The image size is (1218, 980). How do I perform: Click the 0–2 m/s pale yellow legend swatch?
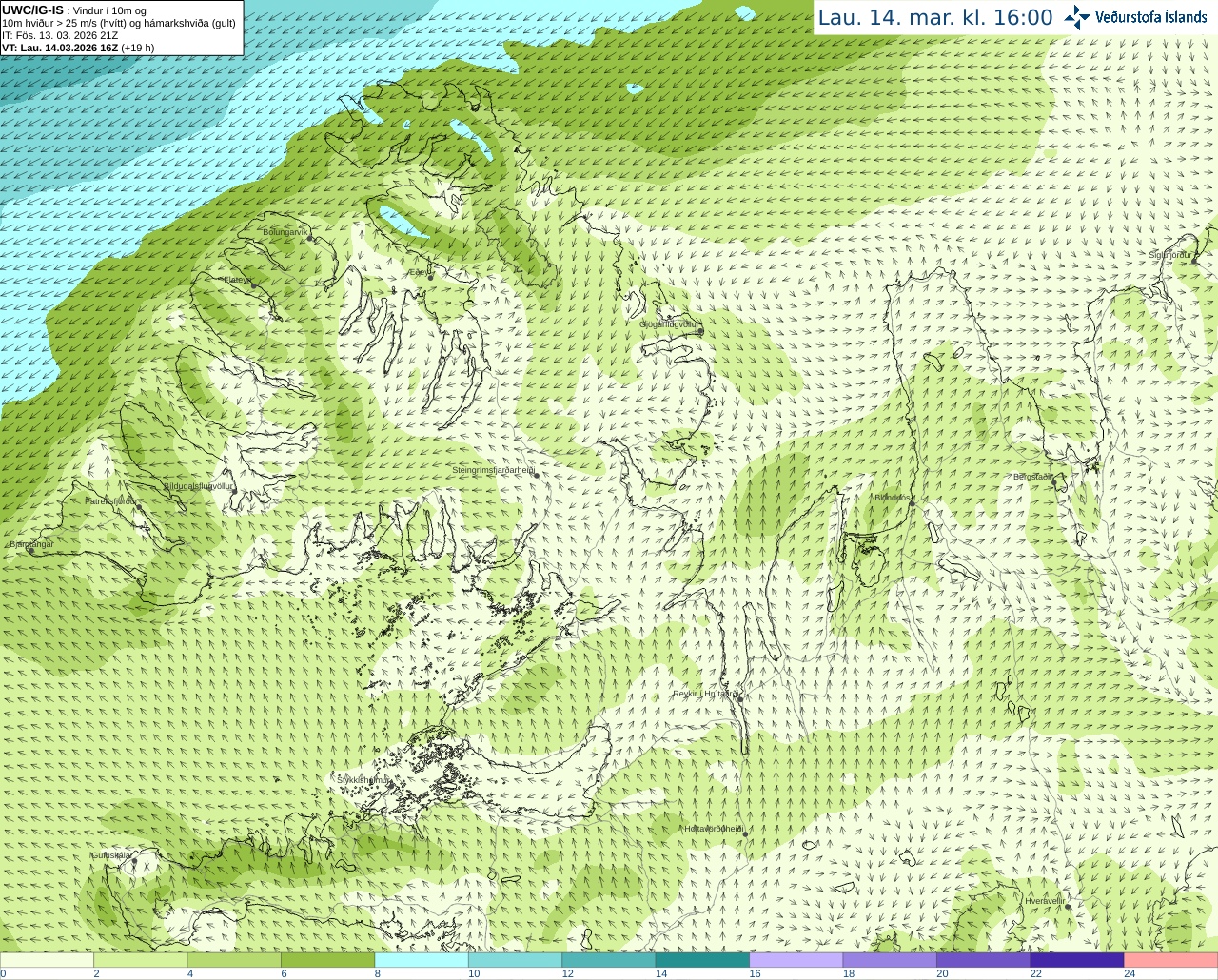click(47, 960)
